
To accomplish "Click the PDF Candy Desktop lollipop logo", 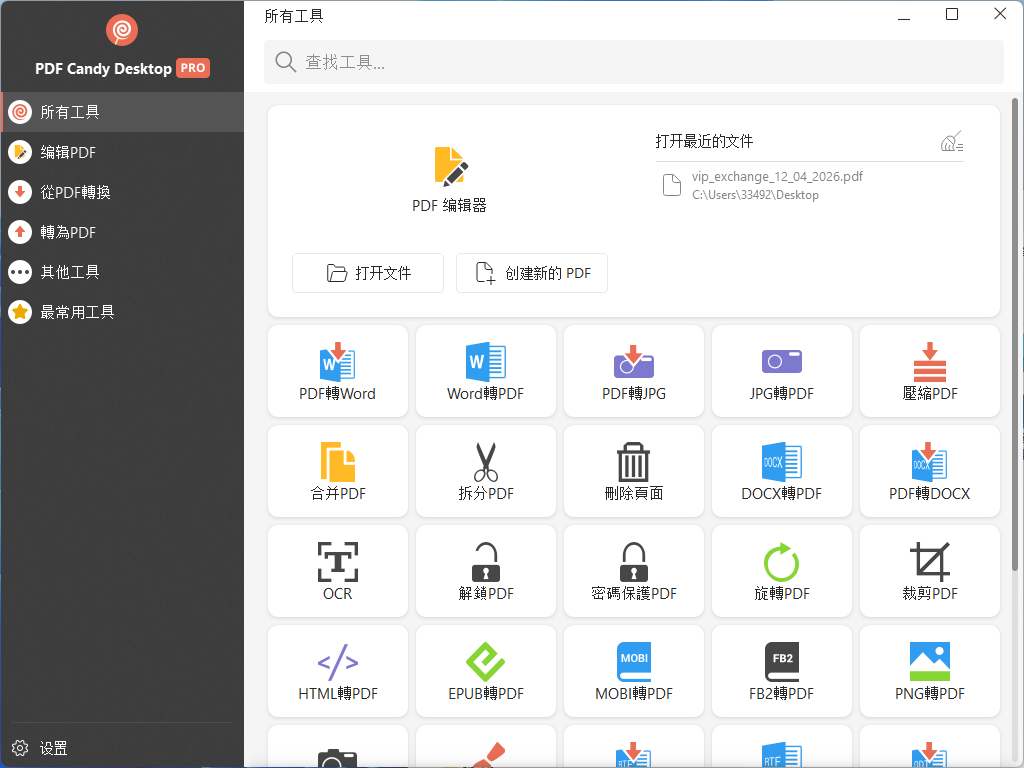I will pyautogui.click(x=121, y=30).
